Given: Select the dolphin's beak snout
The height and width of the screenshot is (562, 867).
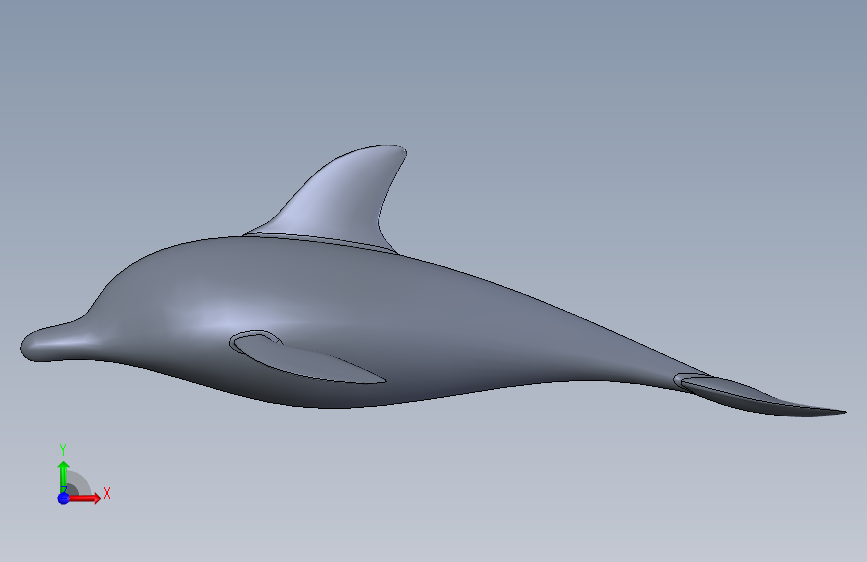Looking at the screenshot, I should tap(54, 342).
